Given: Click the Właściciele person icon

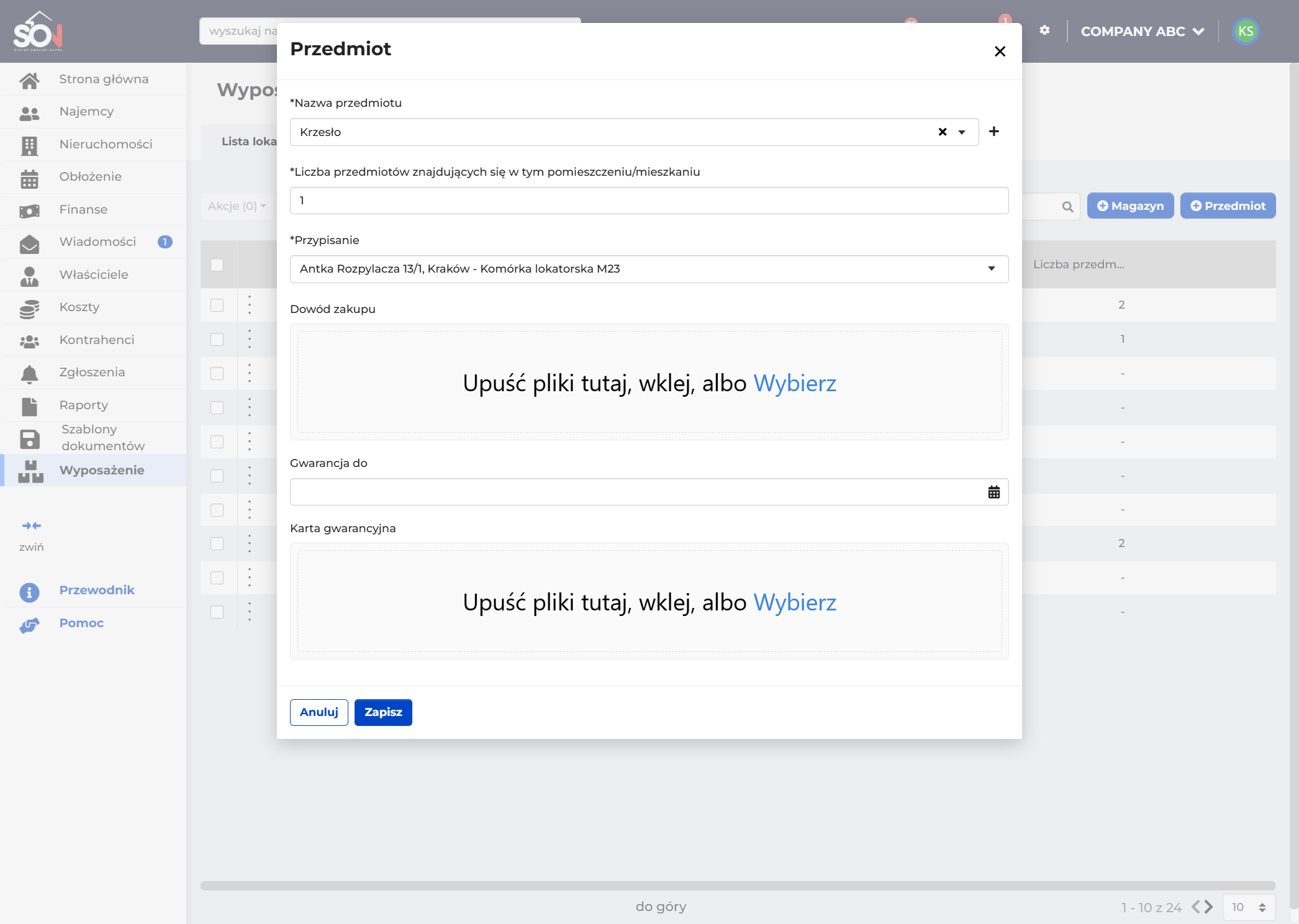Looking at the screenshot, I should (29, 276).
